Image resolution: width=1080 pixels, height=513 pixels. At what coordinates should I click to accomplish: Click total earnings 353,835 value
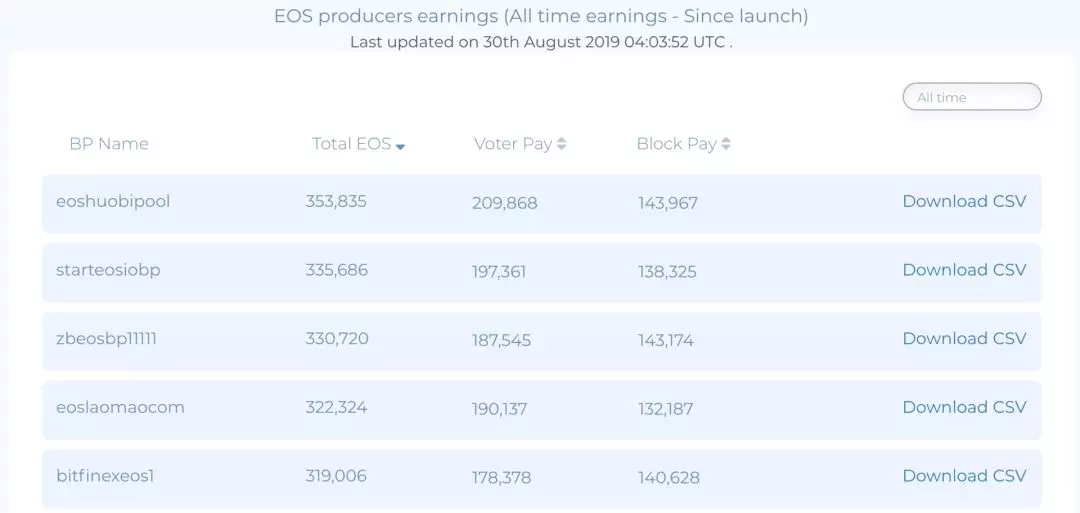tap(336, 201)
